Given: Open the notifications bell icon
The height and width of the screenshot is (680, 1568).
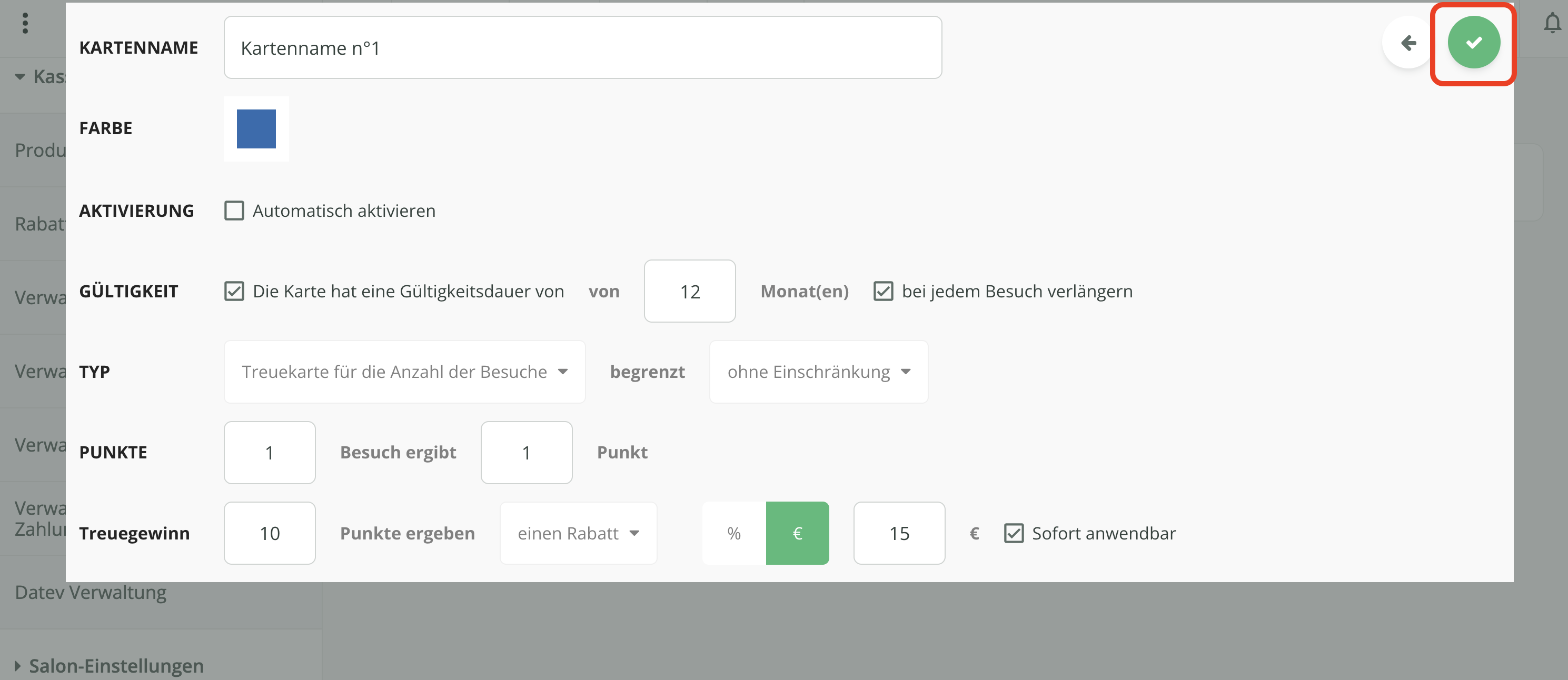Looking at the screenshot, I should click(x=1552, y=23).
